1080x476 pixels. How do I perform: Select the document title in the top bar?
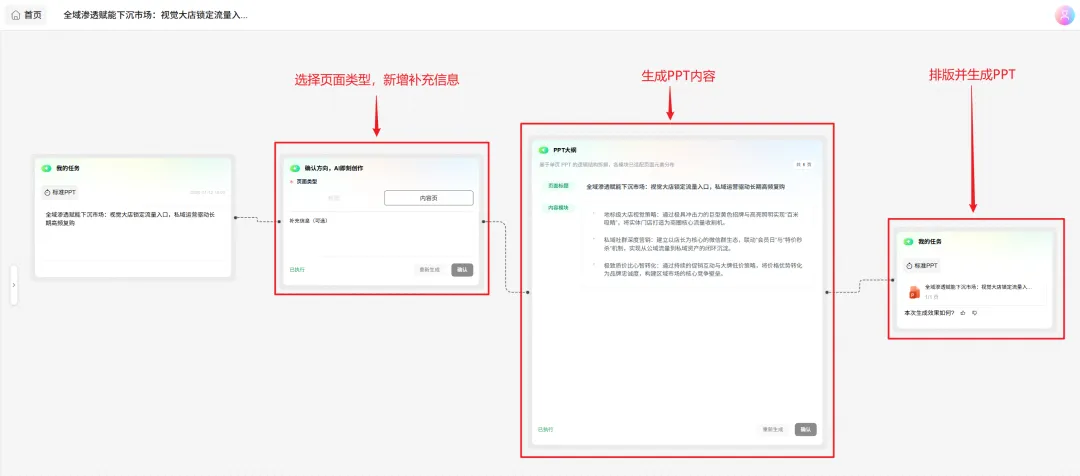tap(156, 15)
